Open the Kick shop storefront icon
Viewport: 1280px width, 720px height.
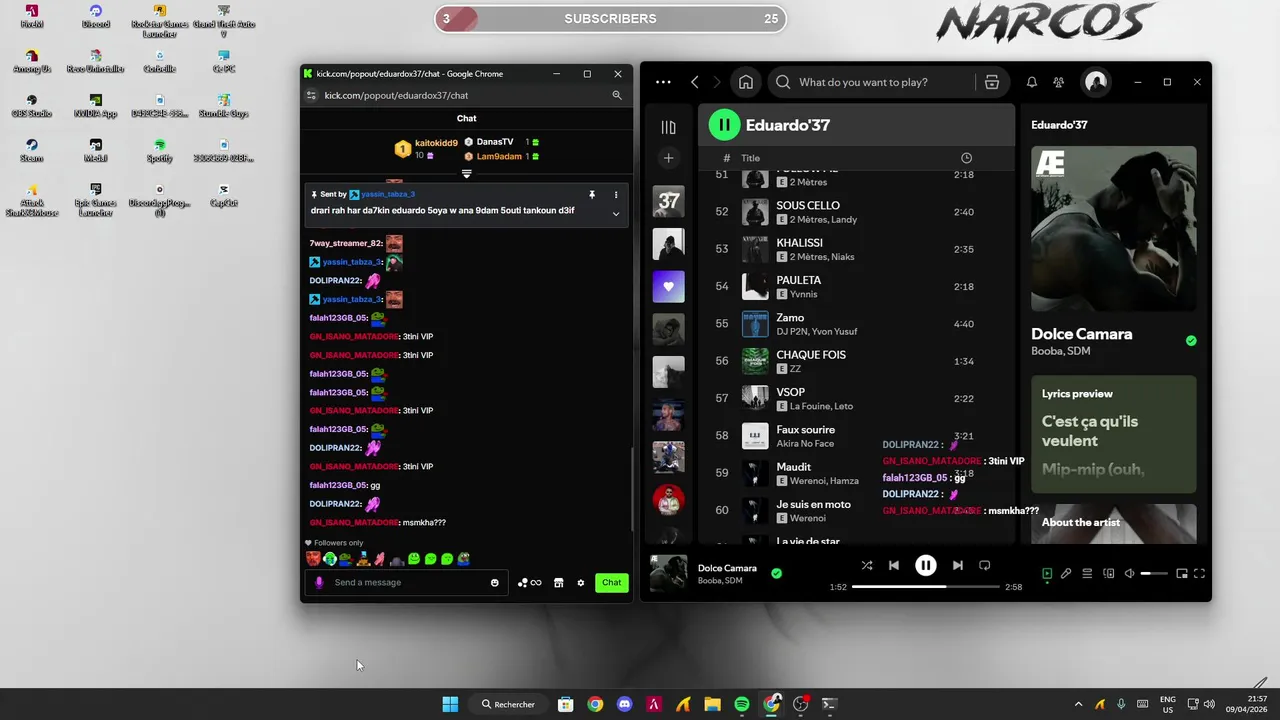pyautogui.click(x=559, y=583)
